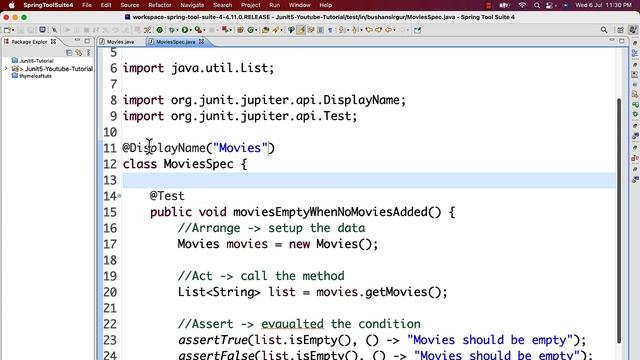Viewport: 640px width, 360px height.
Task: Toggle Show Whitespace Characters pilcrow icon
Action: coord(330,30)
